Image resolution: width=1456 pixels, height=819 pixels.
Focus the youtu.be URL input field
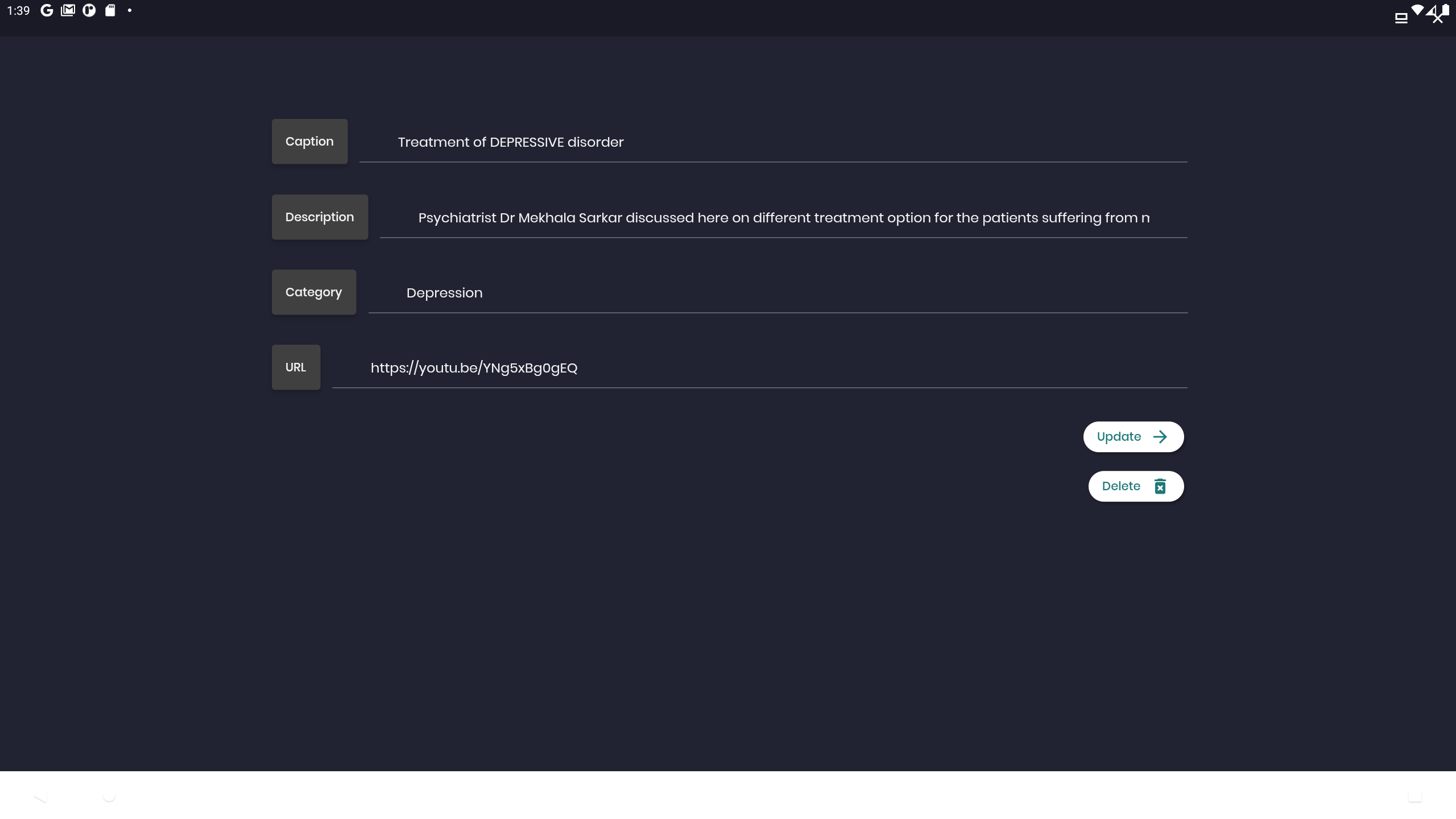(760, 368)
